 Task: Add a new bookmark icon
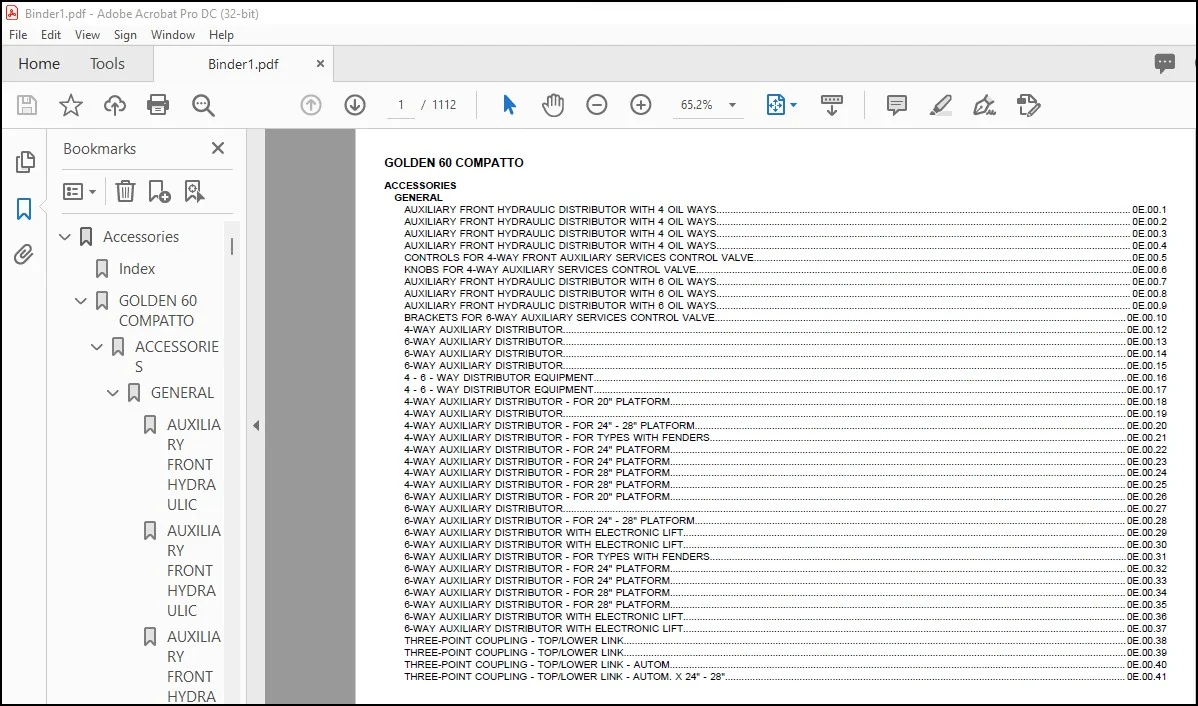159,191
